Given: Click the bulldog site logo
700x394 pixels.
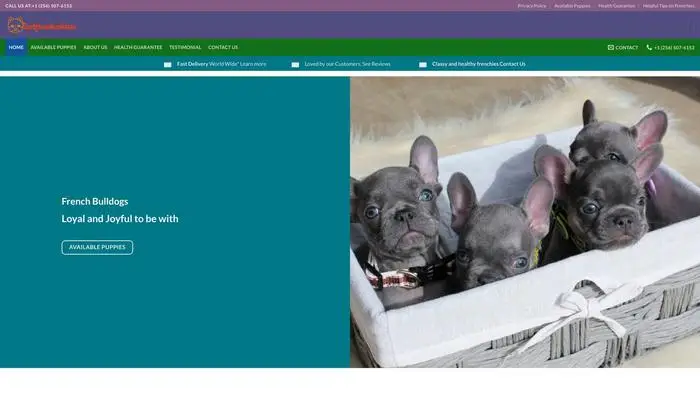Looking at the screenshot, I should point(42,25).
